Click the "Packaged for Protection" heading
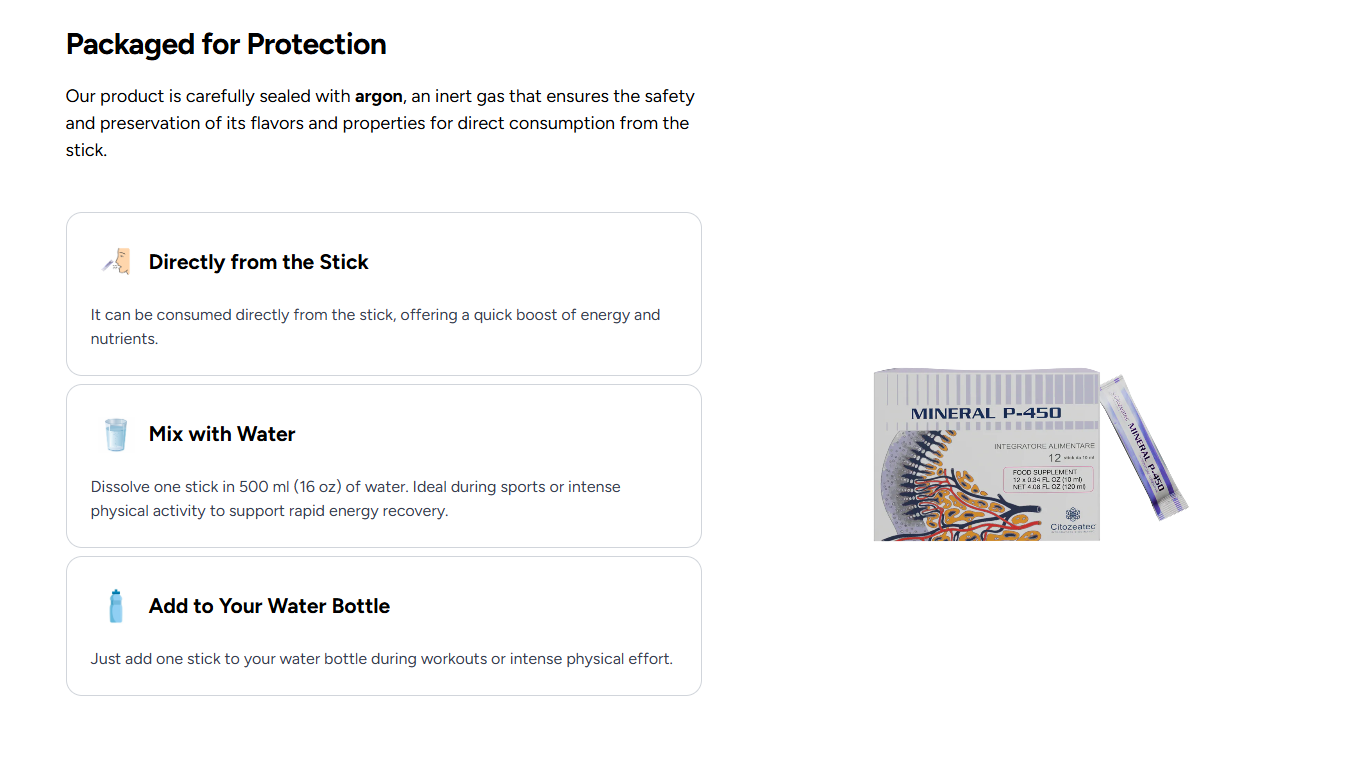1355x757 pixels. point(226,44)
